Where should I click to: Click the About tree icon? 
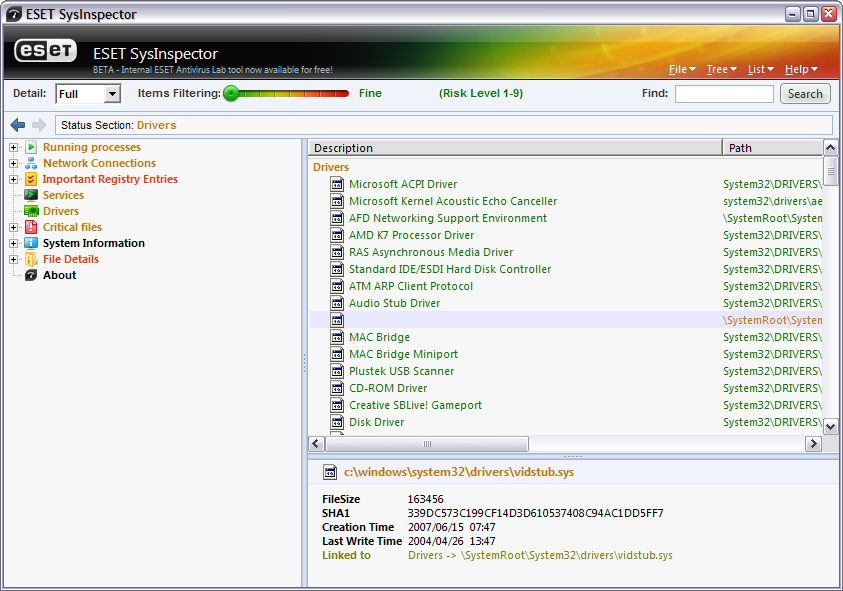[x=31, y=275]
